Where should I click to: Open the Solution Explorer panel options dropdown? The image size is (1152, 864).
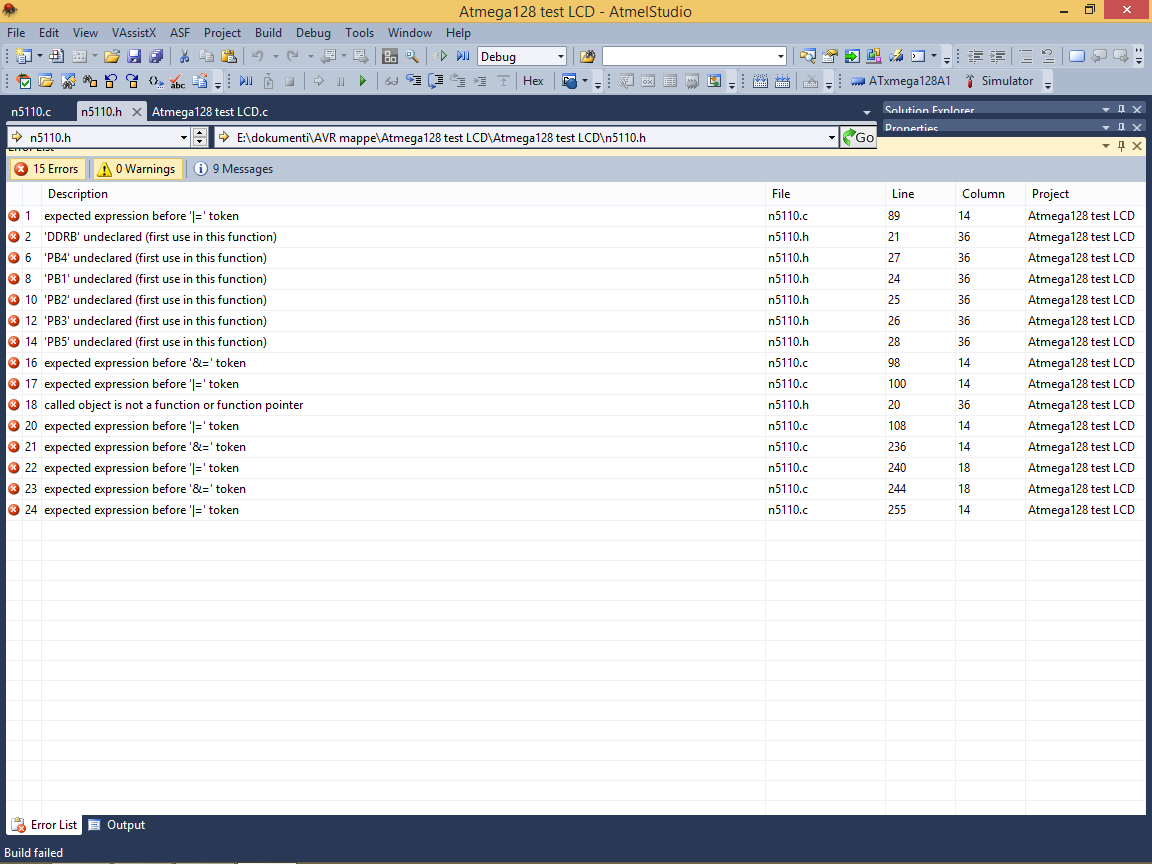point(1106,109)
